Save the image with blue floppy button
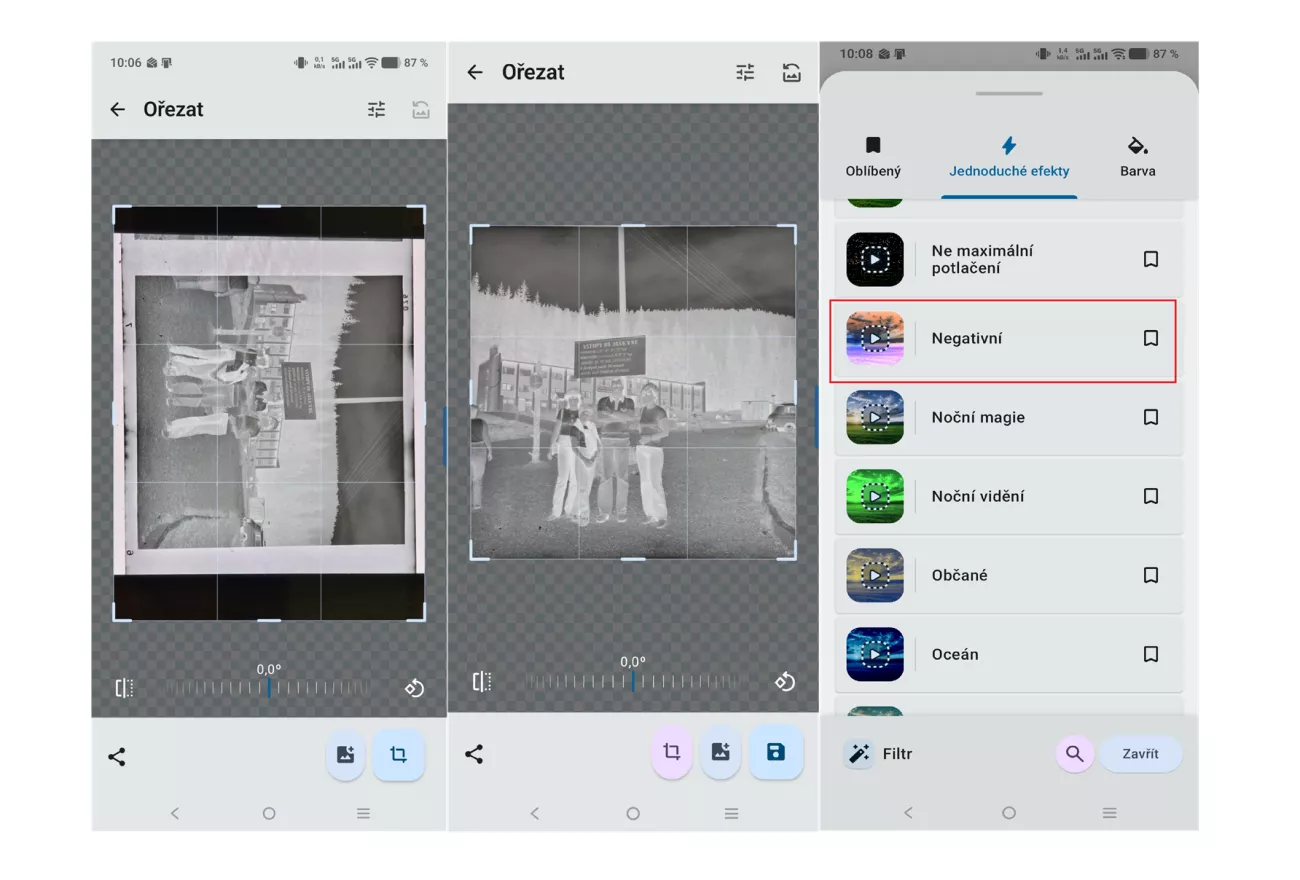 [x=776, y=752]
